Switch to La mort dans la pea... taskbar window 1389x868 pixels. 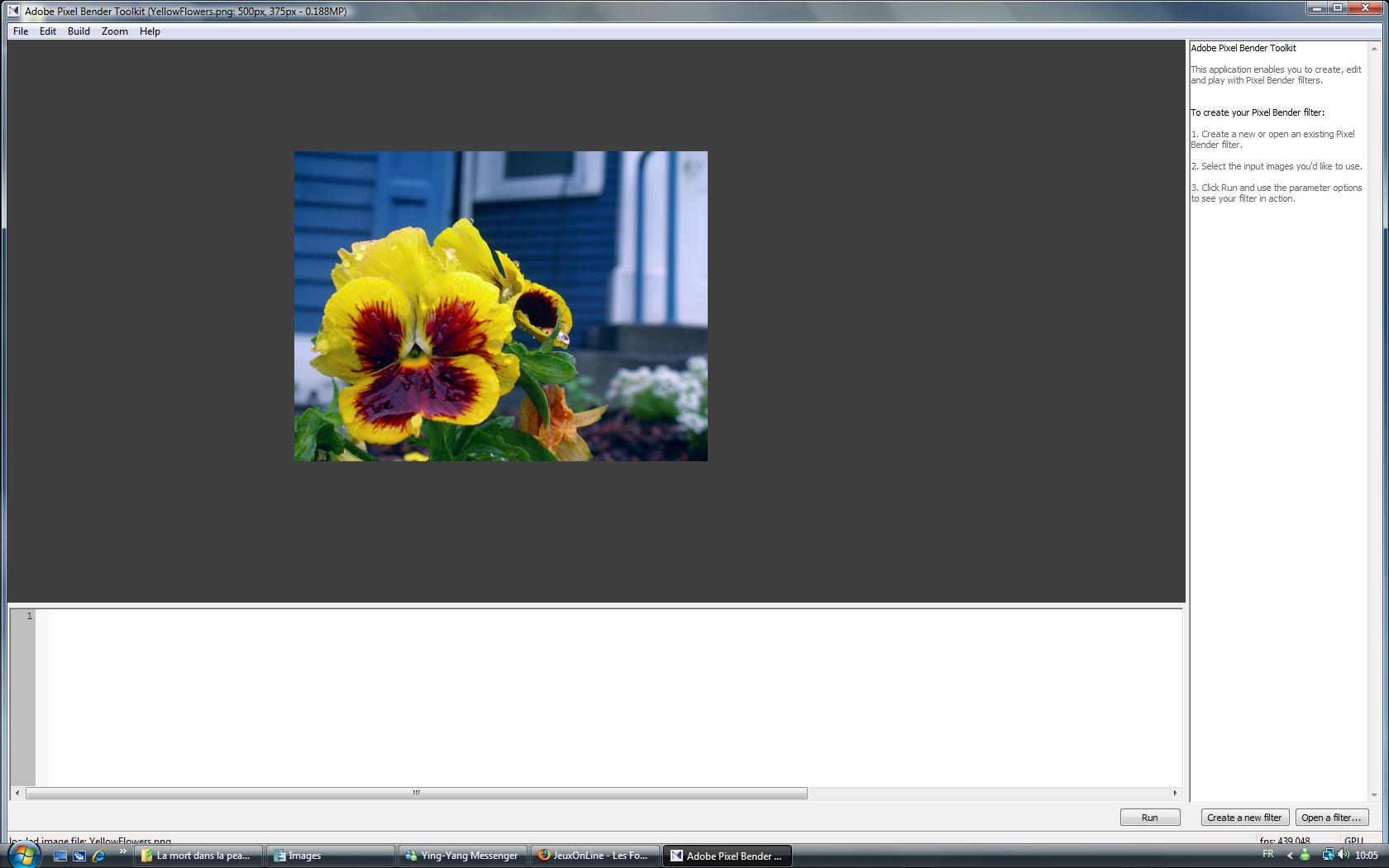(198, 856)
